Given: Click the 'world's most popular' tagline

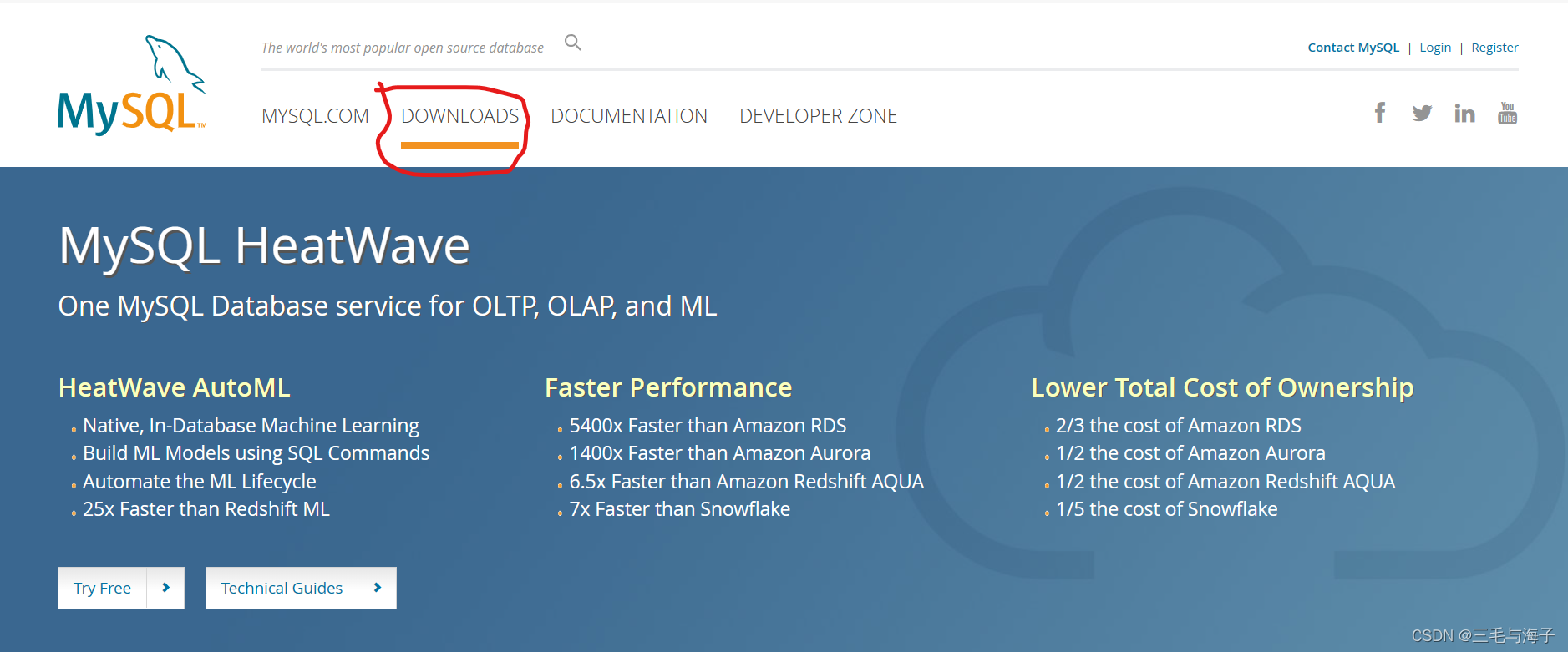Looking at the screenshot, I should [x=403, y=48].
